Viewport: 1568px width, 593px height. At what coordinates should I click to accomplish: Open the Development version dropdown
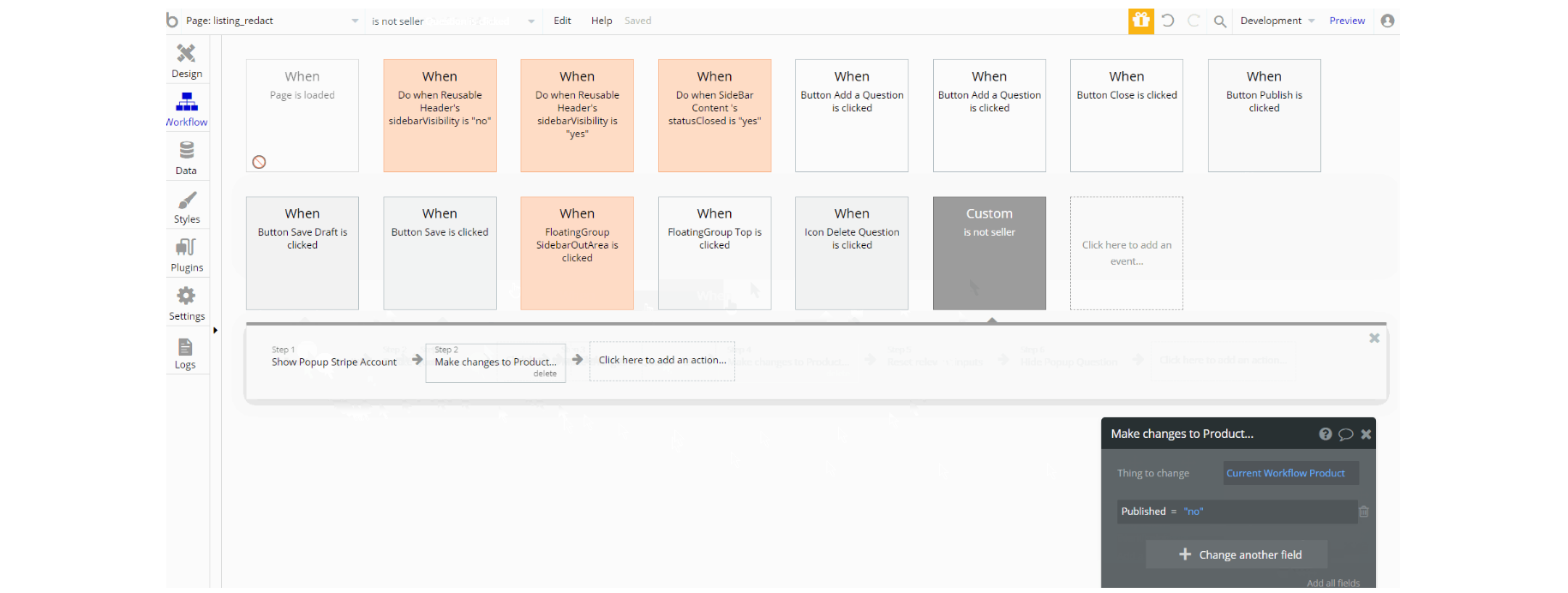1277,21
